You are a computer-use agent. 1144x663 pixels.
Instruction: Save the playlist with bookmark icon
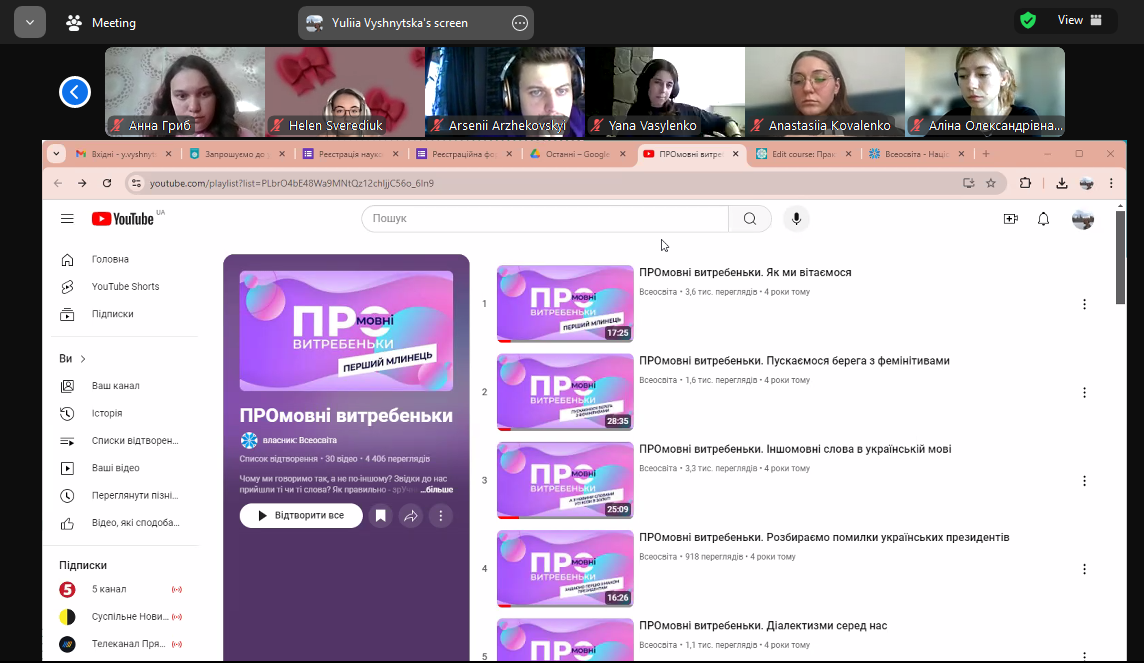[380, 516]
